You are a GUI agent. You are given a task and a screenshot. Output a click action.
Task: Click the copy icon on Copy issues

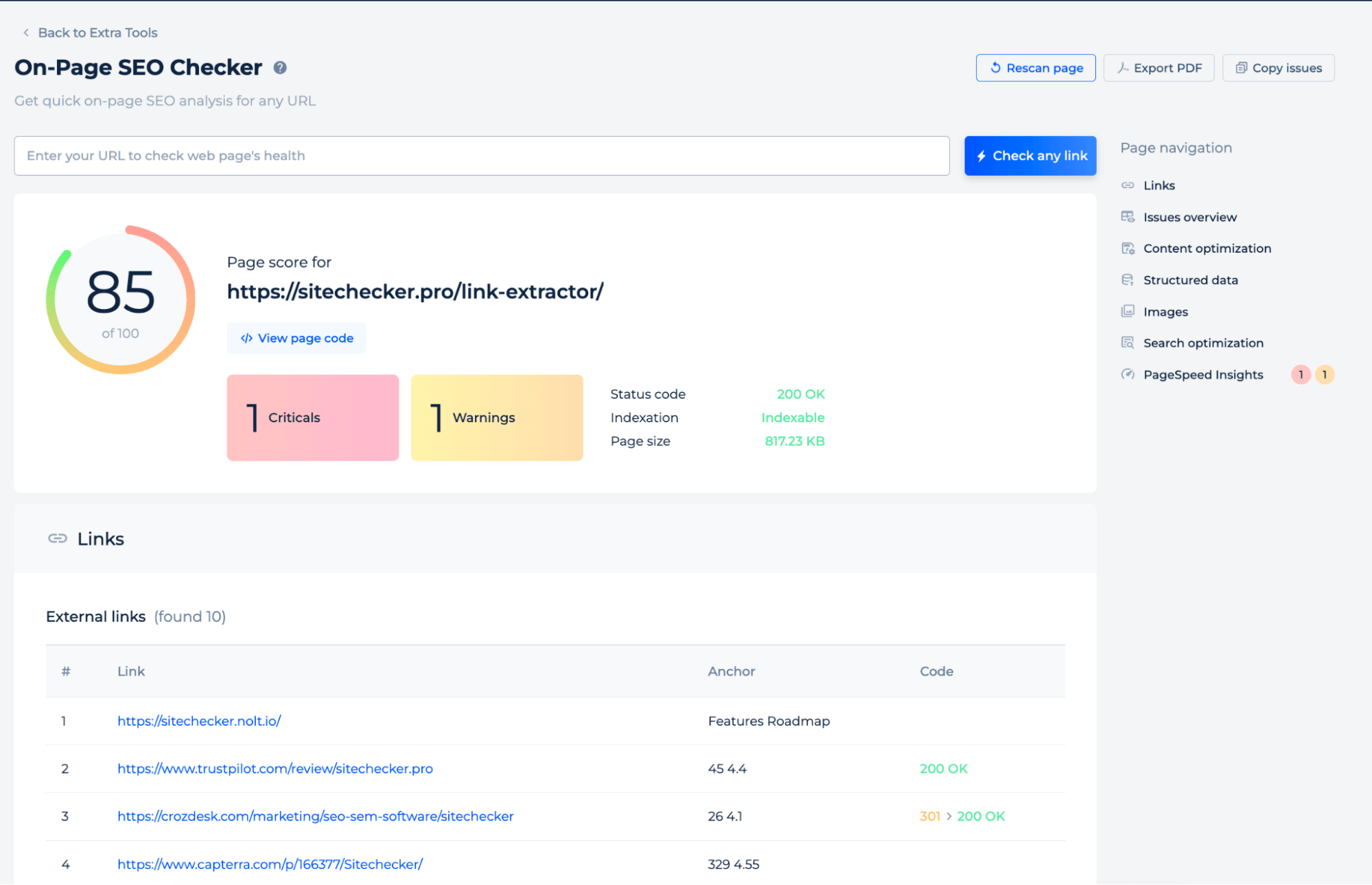[1241, 67]
